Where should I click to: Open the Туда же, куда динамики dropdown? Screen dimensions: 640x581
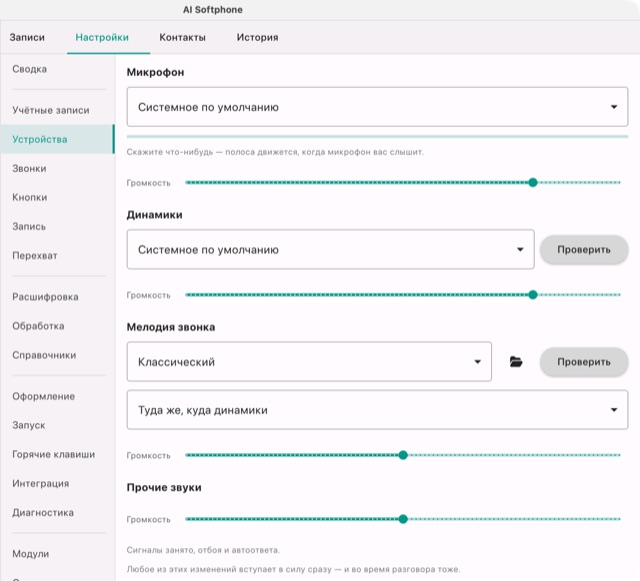coord(377,410)
